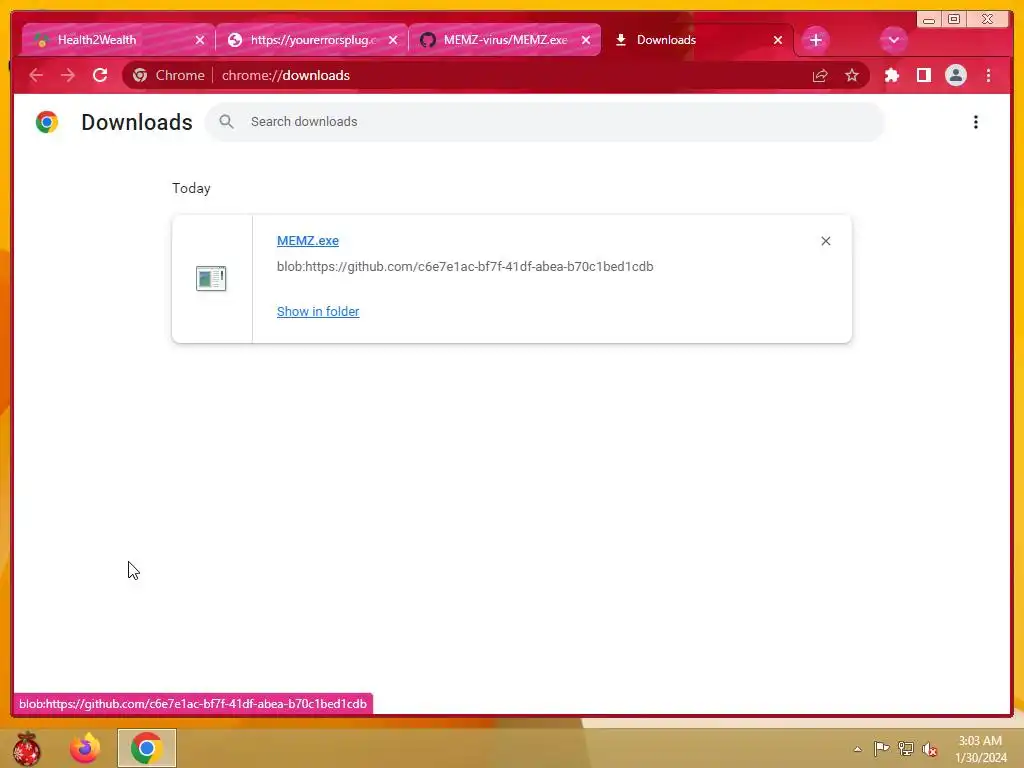
Task: Minimize the Chrome window
Action: point(928,19)
